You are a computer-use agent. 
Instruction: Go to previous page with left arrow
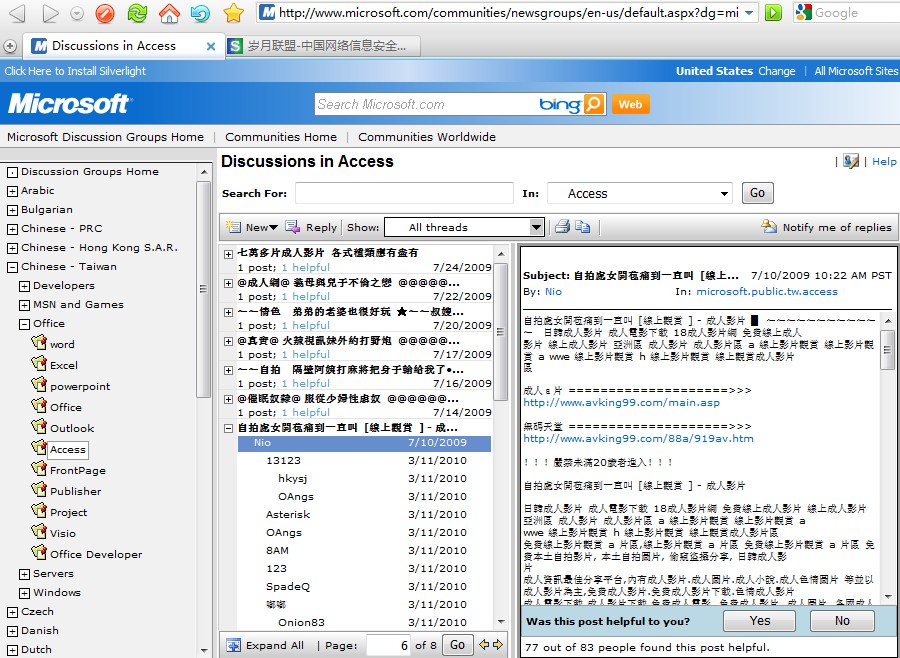[484, 645]
